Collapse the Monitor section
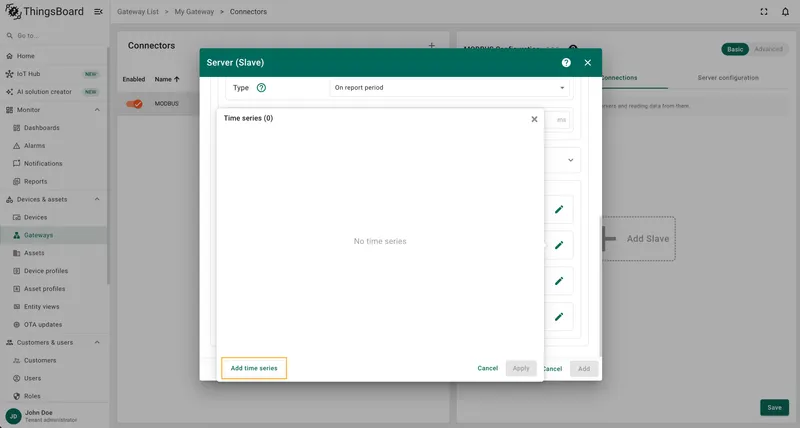The height and width of the screenshot is (428, 800). (x=97, y=110)
